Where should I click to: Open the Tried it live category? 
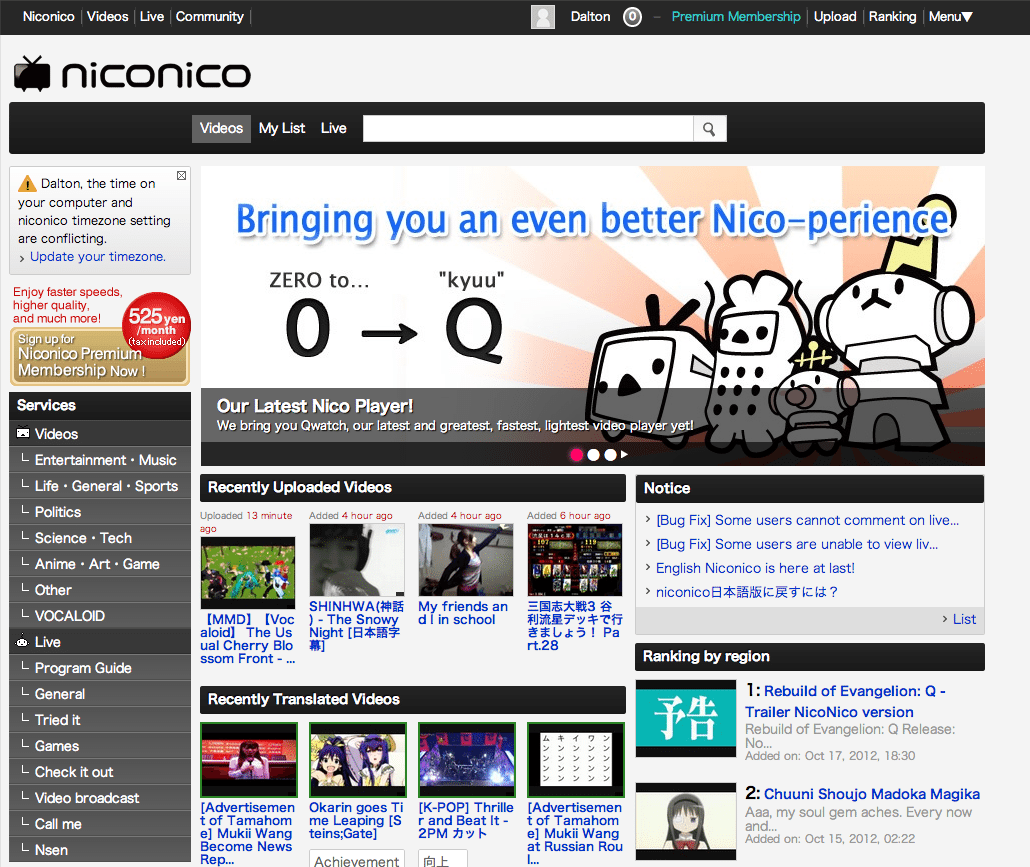pos(100,720)
